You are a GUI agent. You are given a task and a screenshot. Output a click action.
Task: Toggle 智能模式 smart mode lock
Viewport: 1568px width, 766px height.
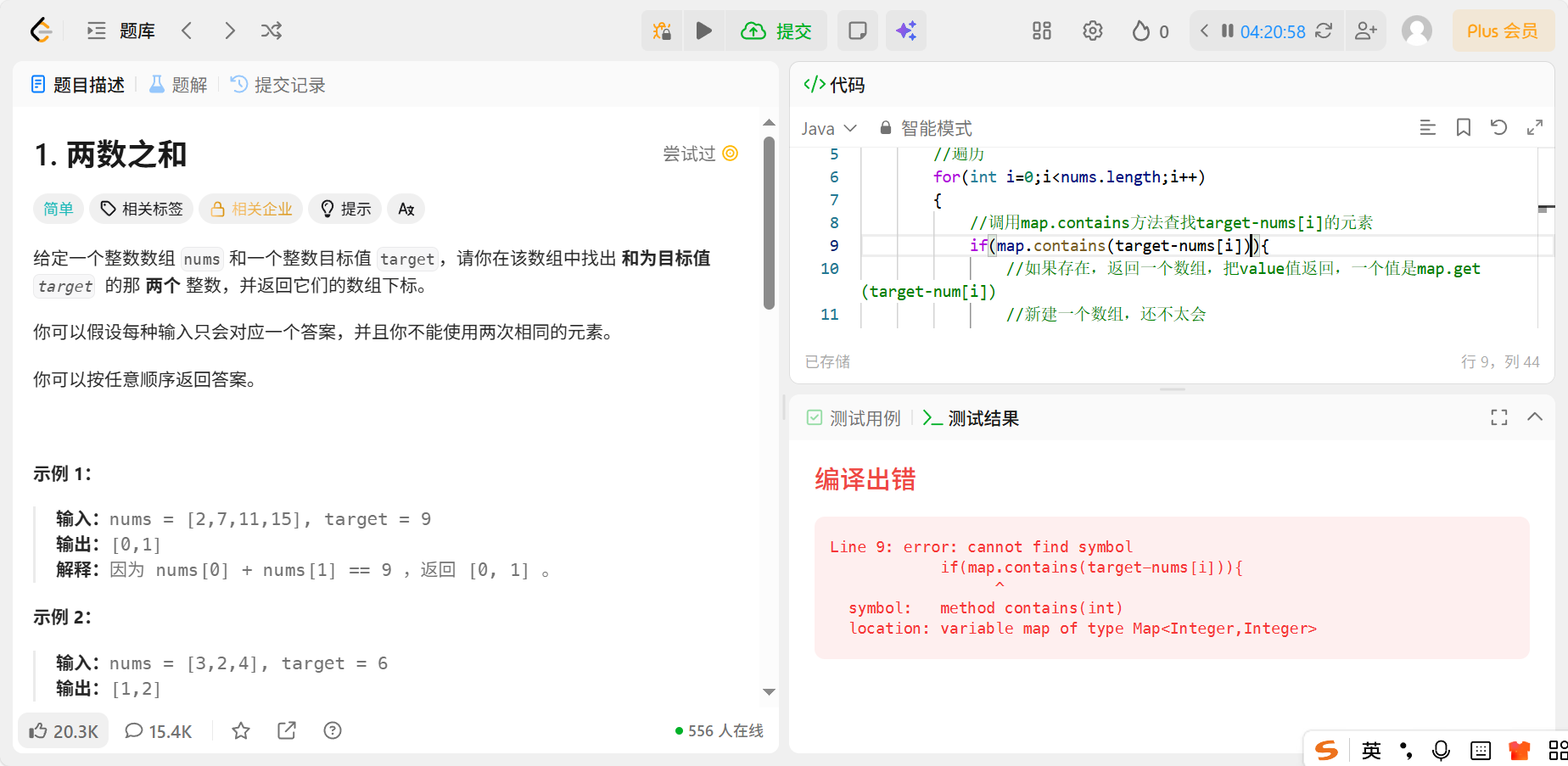pyautogui.click(x=926, y=128)
